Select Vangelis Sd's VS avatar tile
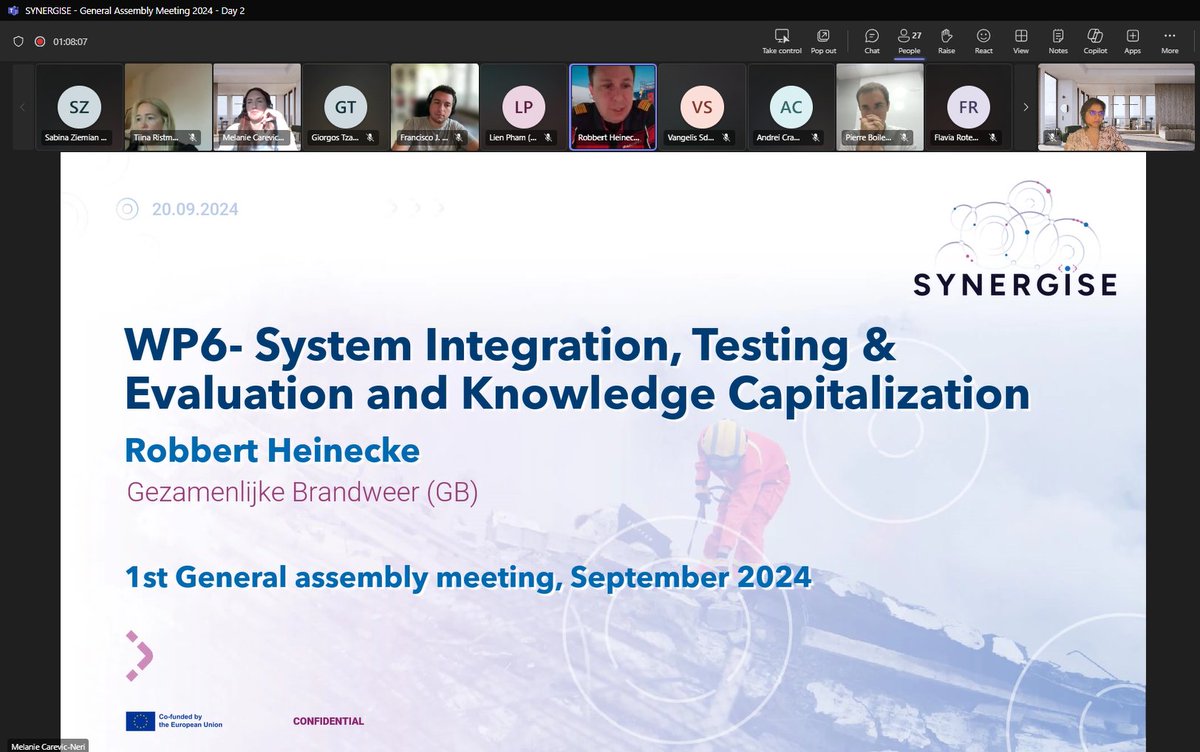 [702, 107]
